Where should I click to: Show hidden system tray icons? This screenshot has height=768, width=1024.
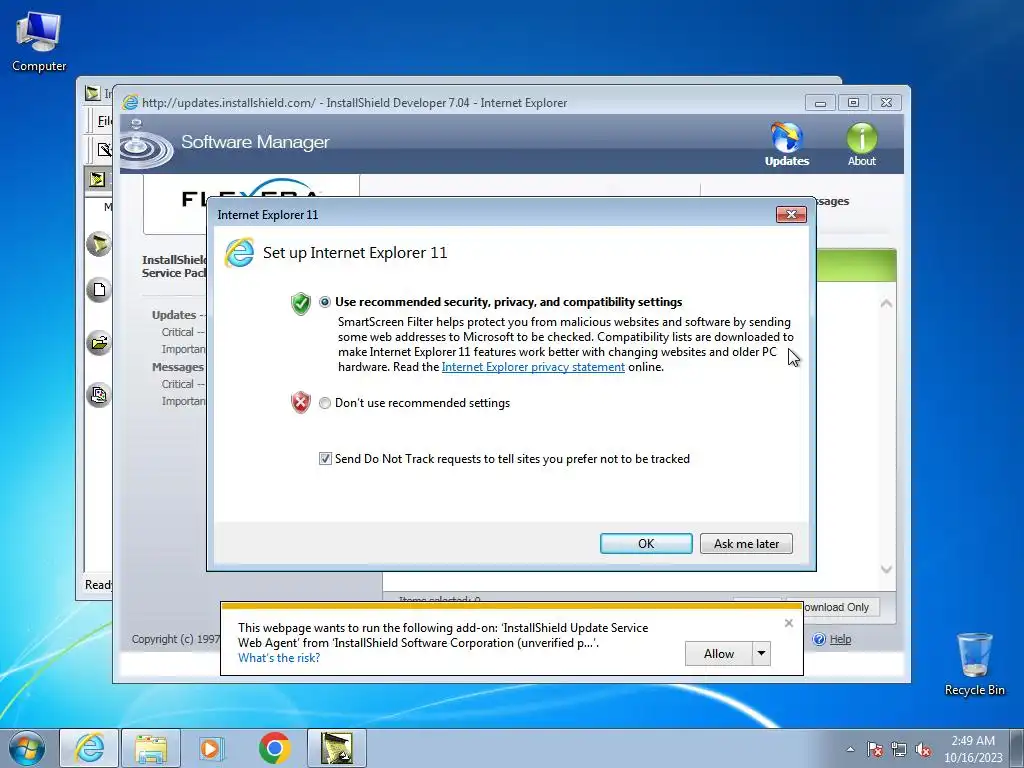click(850, 749)
